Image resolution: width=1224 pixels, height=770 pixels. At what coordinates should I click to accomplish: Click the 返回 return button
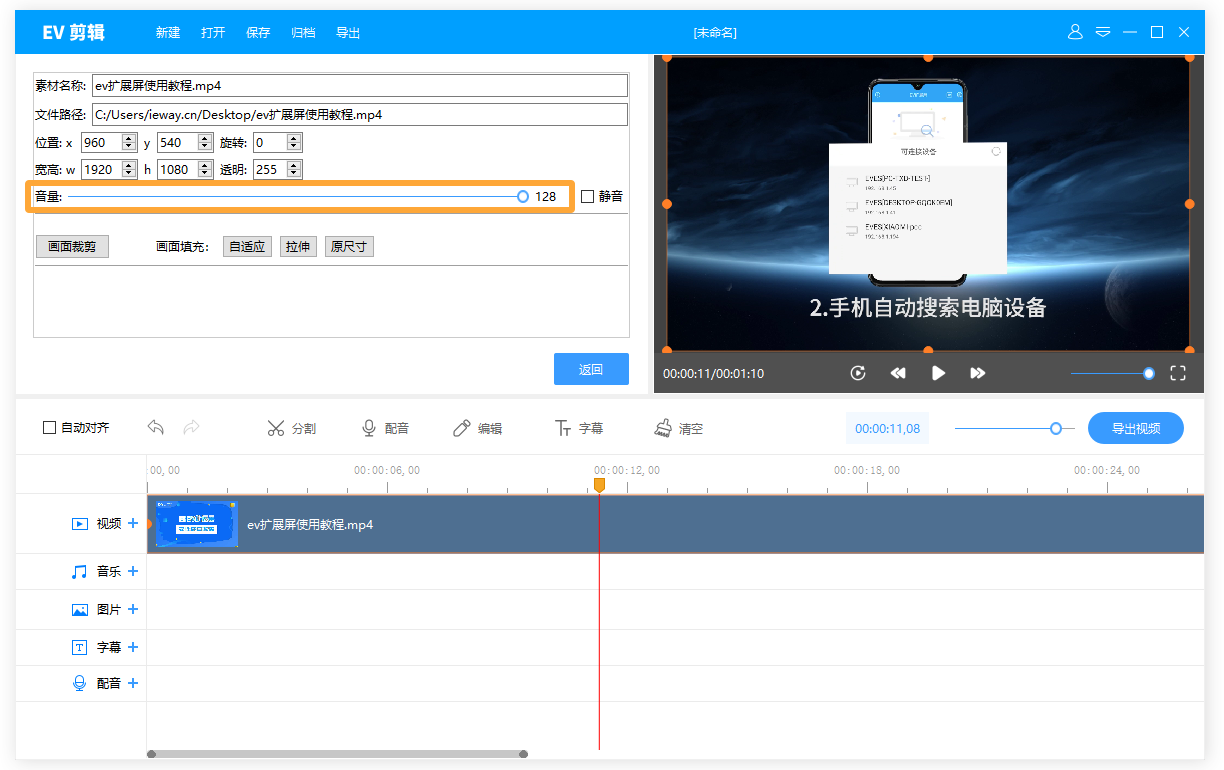click(591, 369)
